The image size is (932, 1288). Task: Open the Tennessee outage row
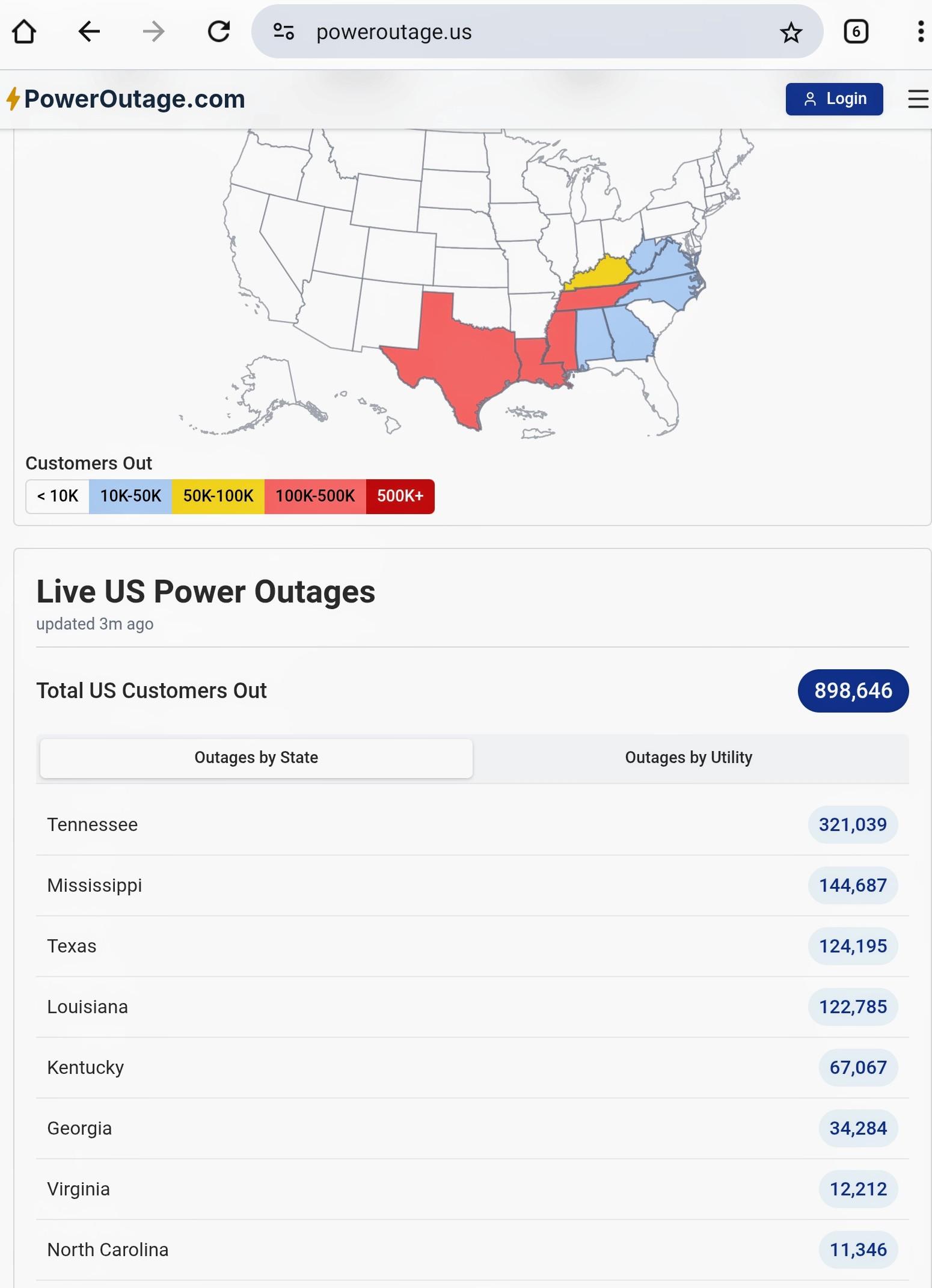pos(472,824)
